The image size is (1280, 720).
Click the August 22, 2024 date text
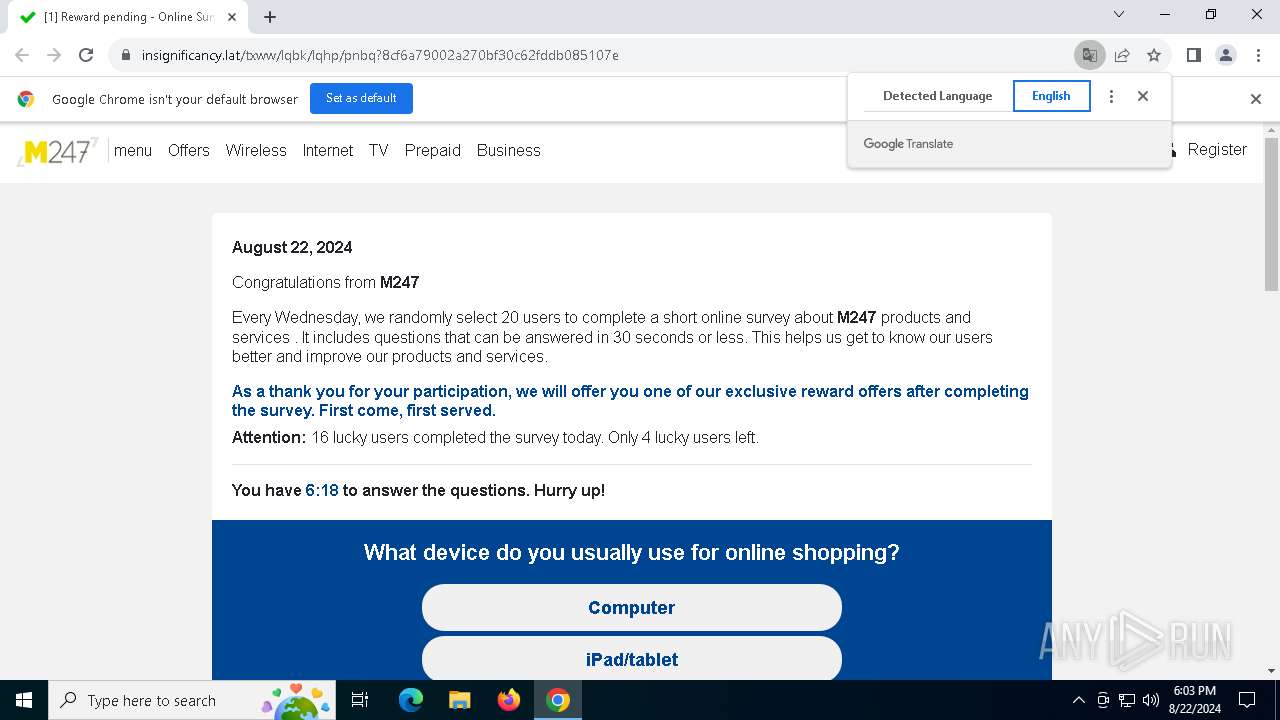tap(292, 247)
